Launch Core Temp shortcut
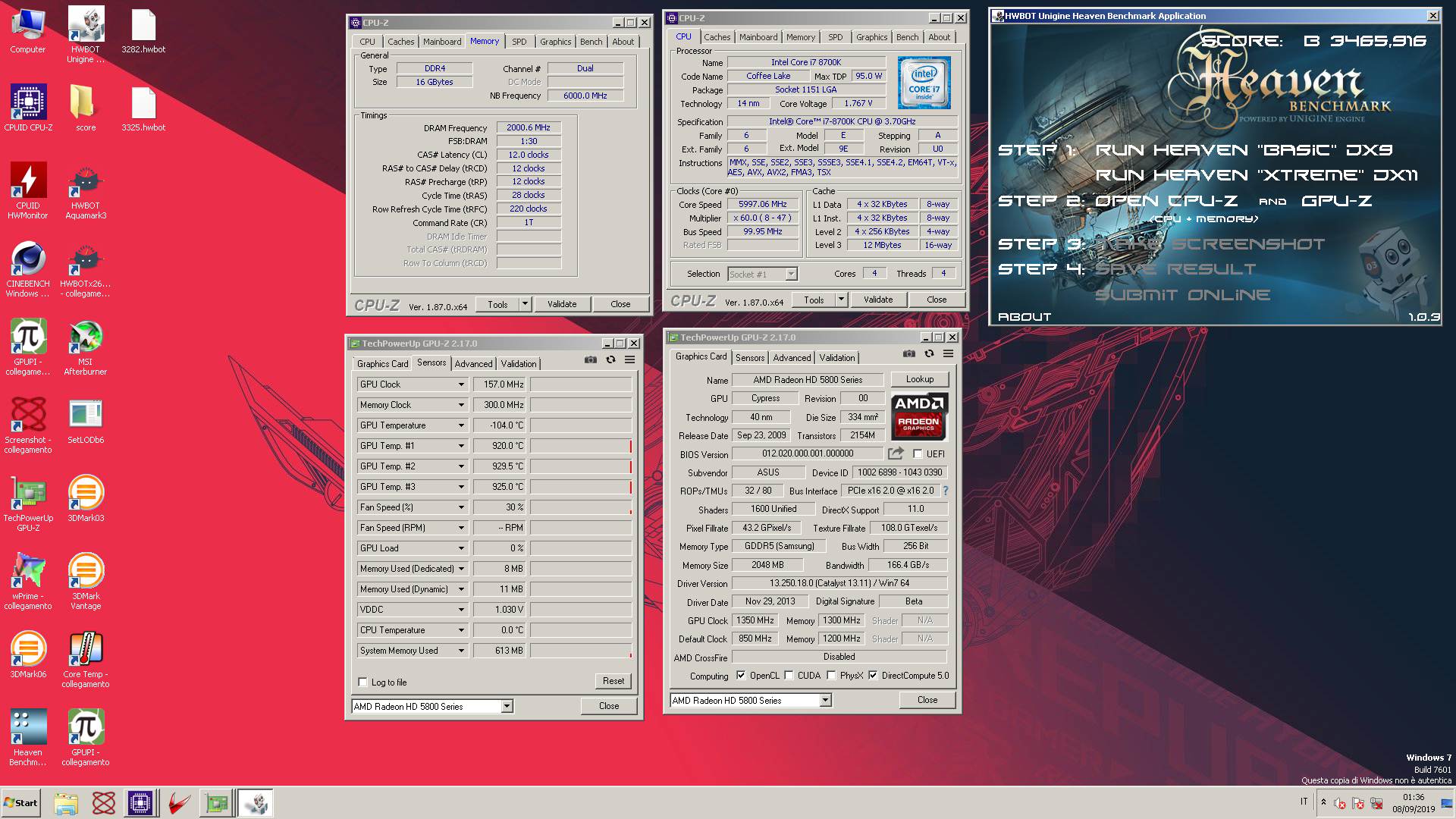 pyautogui.click(x=86, y=660)
